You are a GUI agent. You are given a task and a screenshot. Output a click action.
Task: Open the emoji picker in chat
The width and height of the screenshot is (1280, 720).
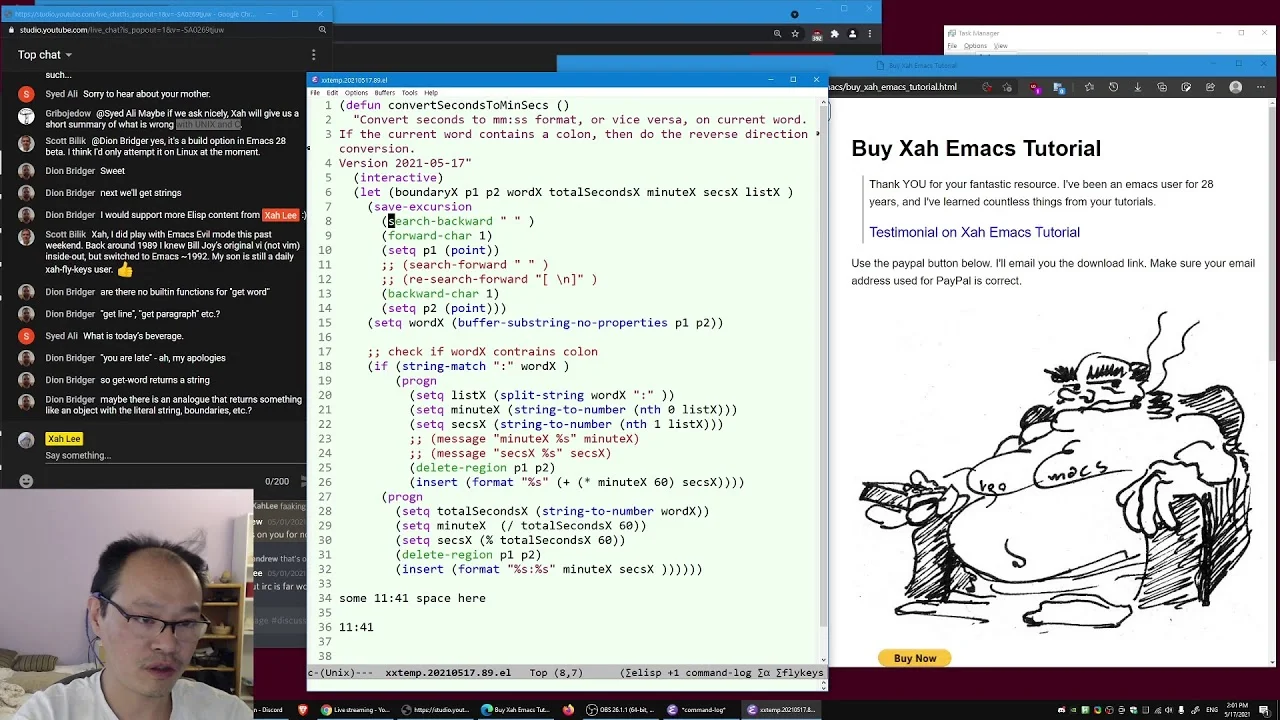pyautogui.click(x=26, y=481)
